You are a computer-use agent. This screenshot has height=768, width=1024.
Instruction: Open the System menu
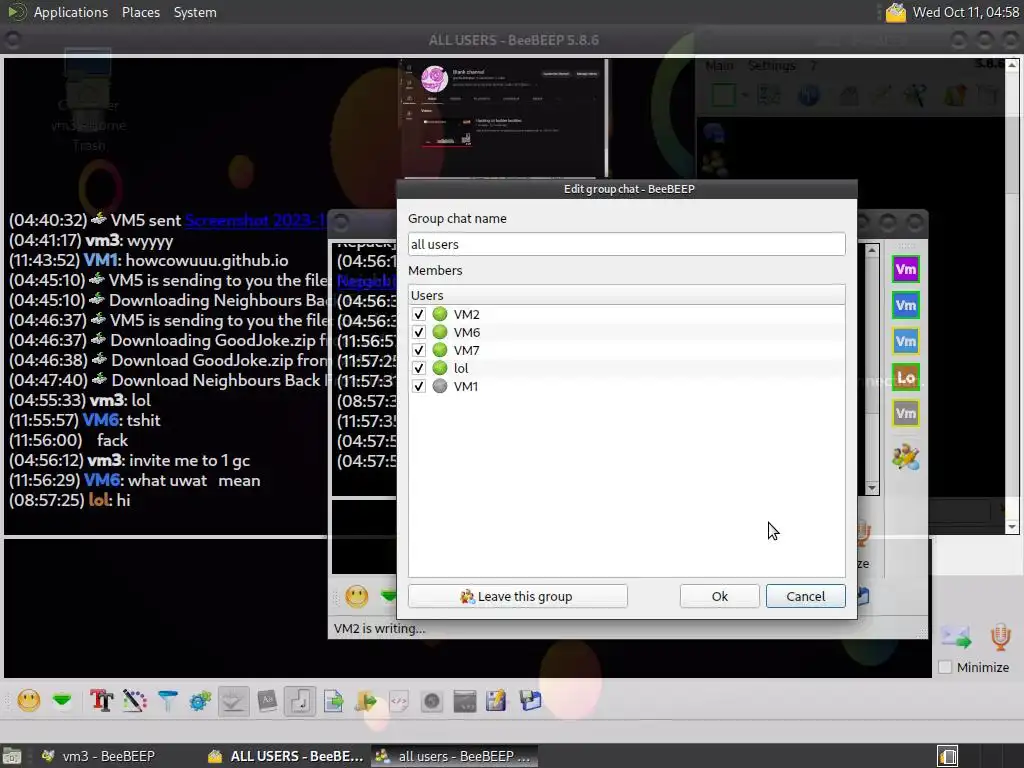[195, 12]
